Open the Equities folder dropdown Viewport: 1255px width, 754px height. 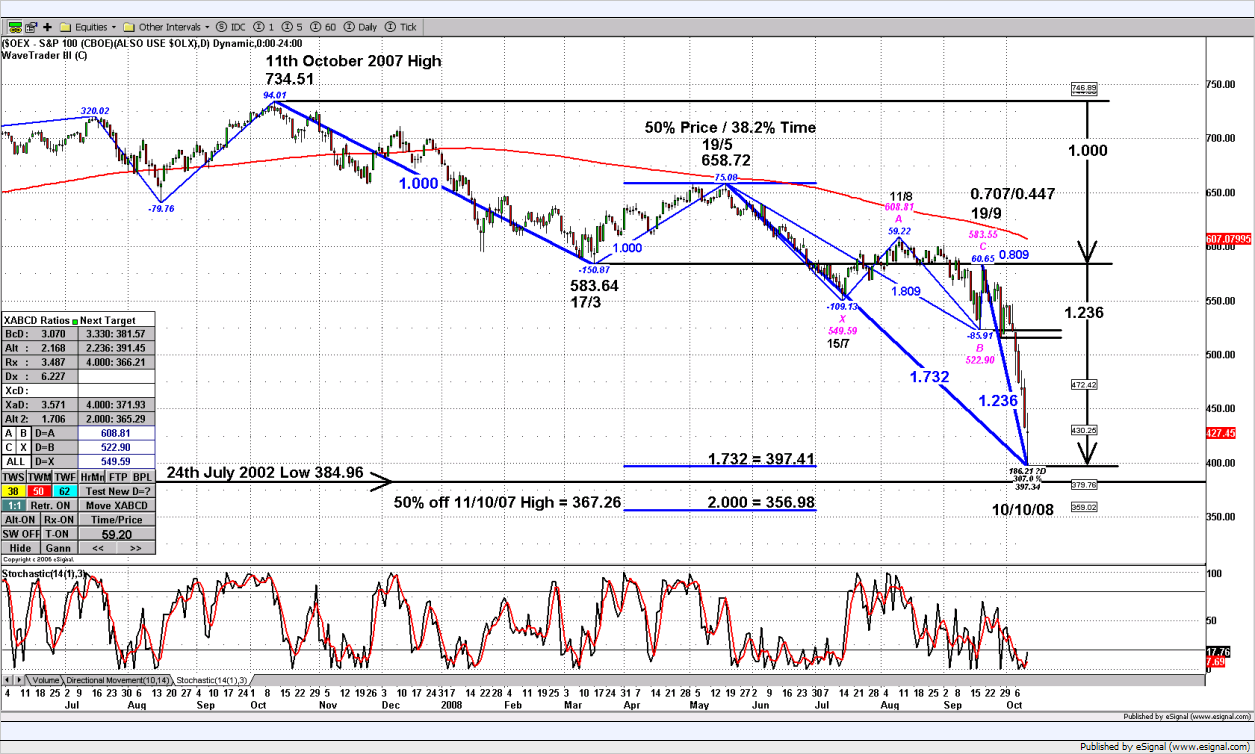(x=88, y=26)
